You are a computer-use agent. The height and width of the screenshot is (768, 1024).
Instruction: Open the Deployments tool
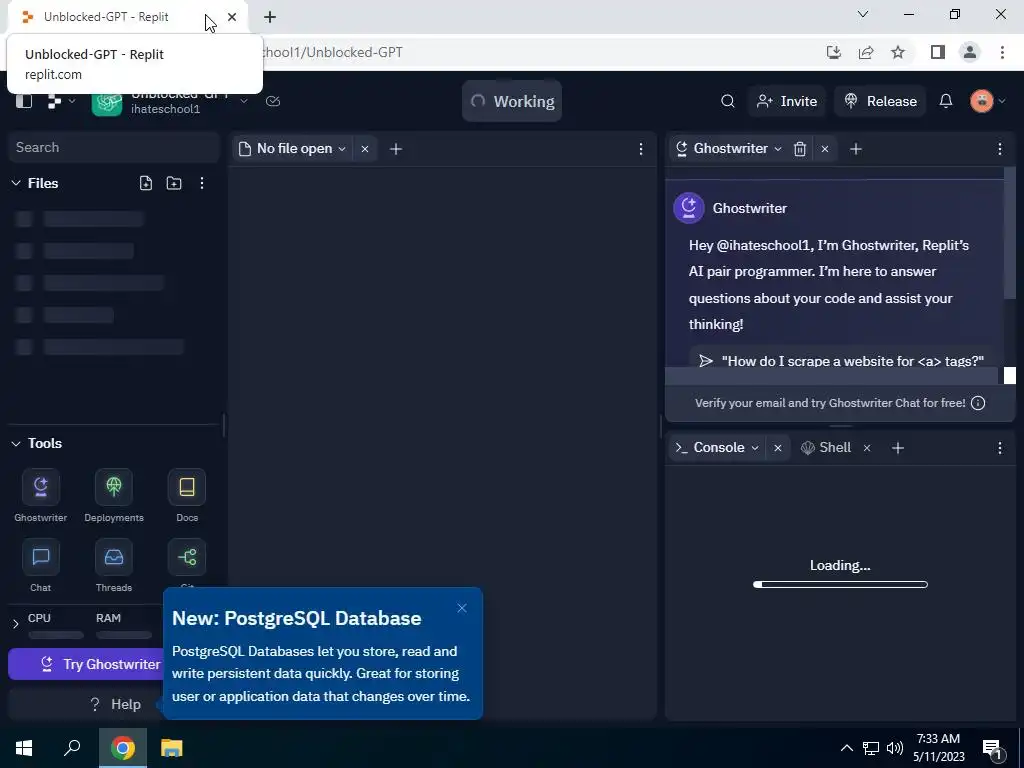coord(114,496)
